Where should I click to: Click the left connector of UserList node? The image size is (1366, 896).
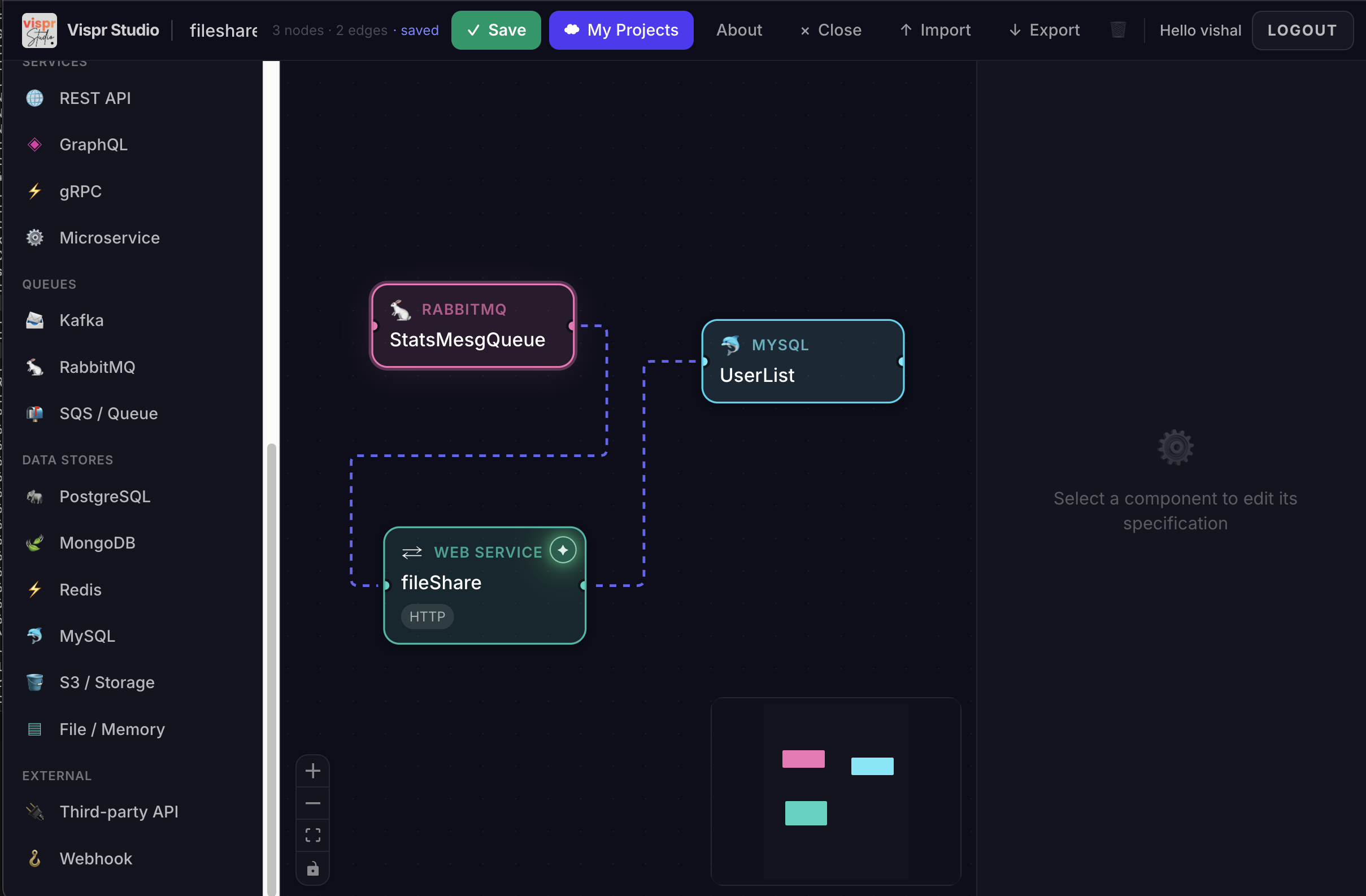(x=705, y=361)
